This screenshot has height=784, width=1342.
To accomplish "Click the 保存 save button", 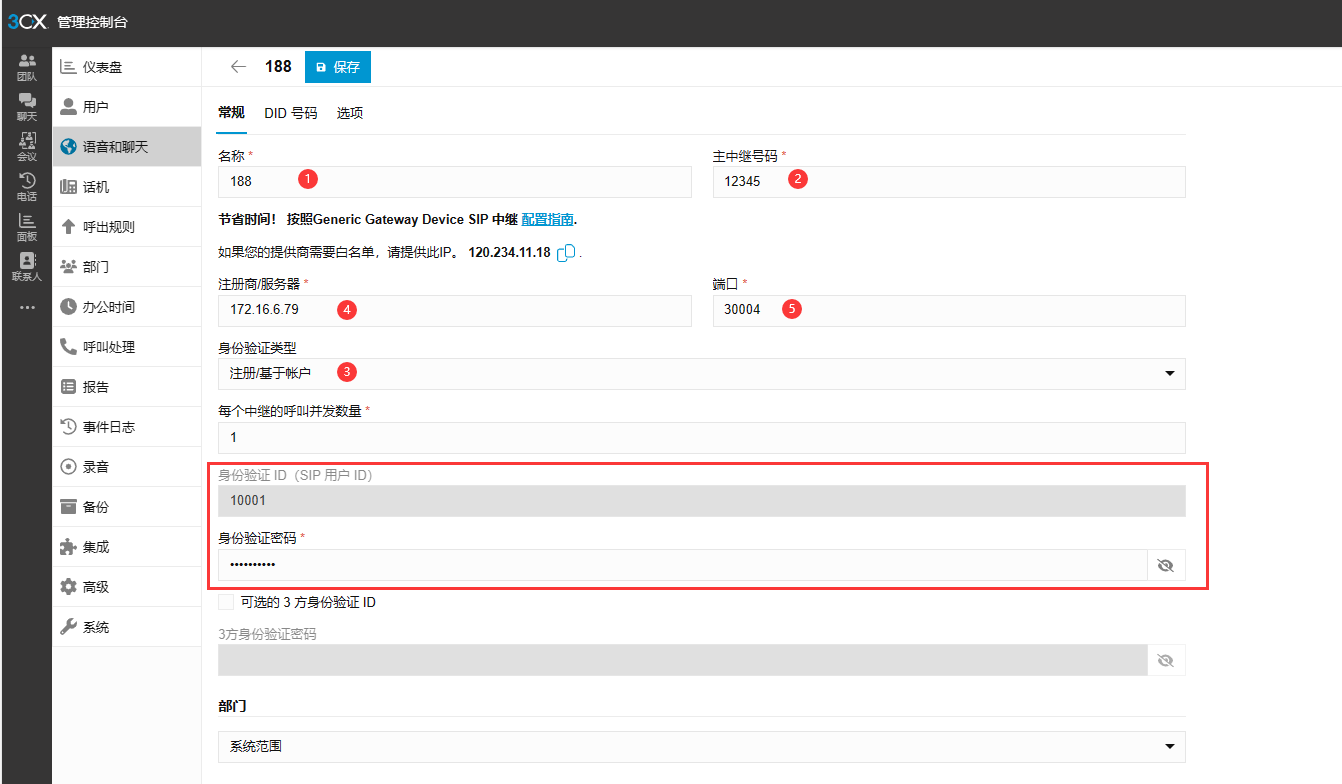I will [x=338, y=67].
